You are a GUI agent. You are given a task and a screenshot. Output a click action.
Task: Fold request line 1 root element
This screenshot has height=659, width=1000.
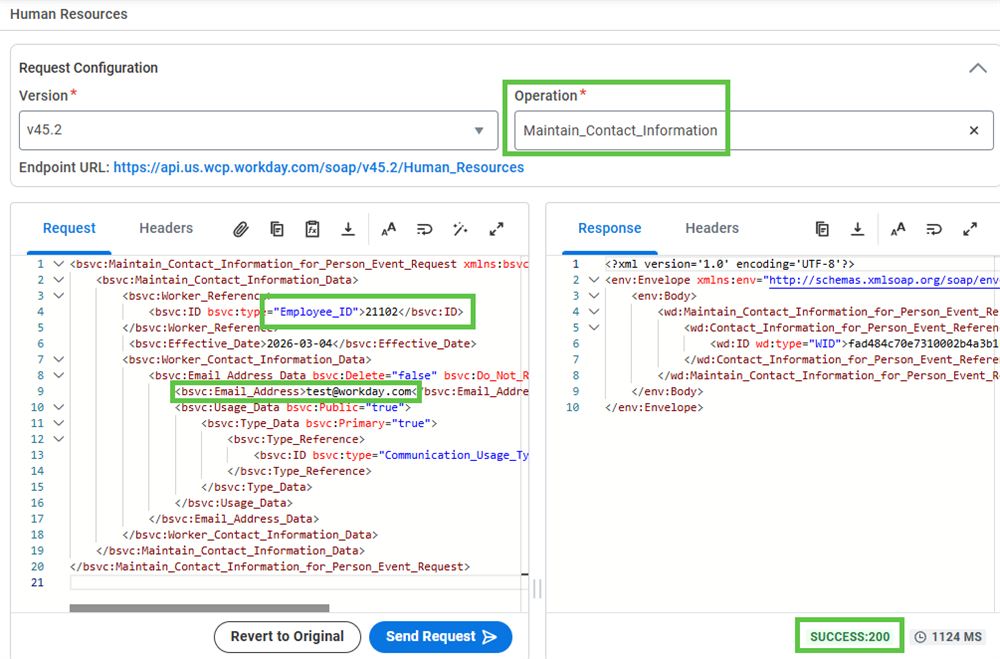(59, 264)
